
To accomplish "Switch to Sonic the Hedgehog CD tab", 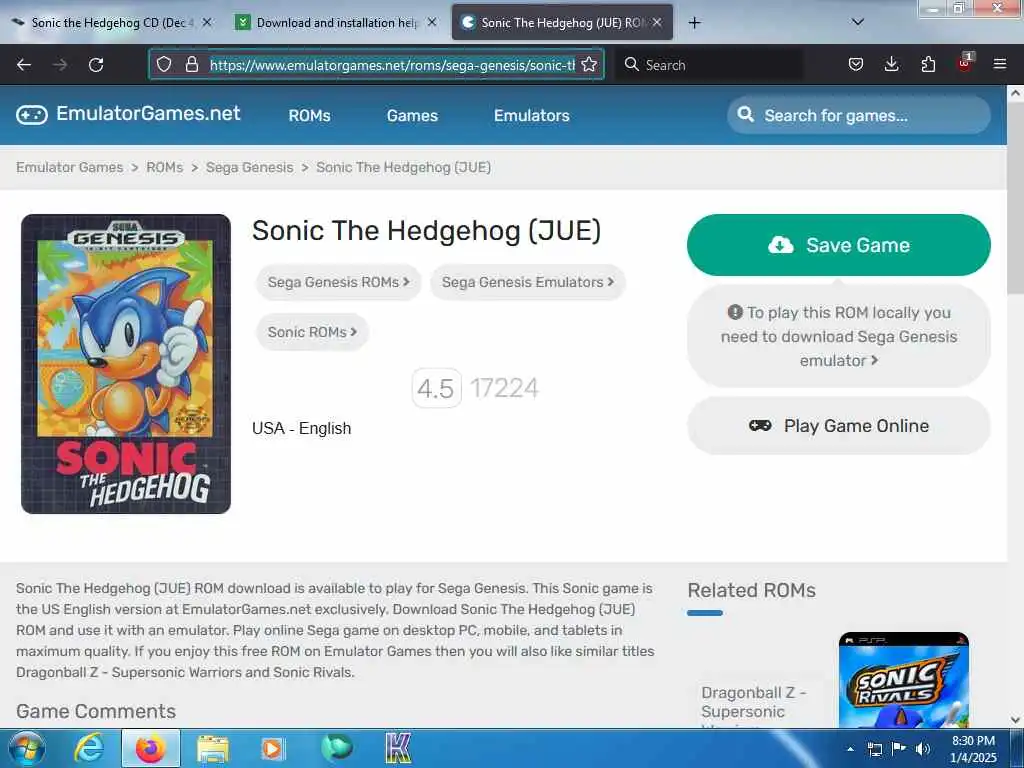I will coord(111,23).
